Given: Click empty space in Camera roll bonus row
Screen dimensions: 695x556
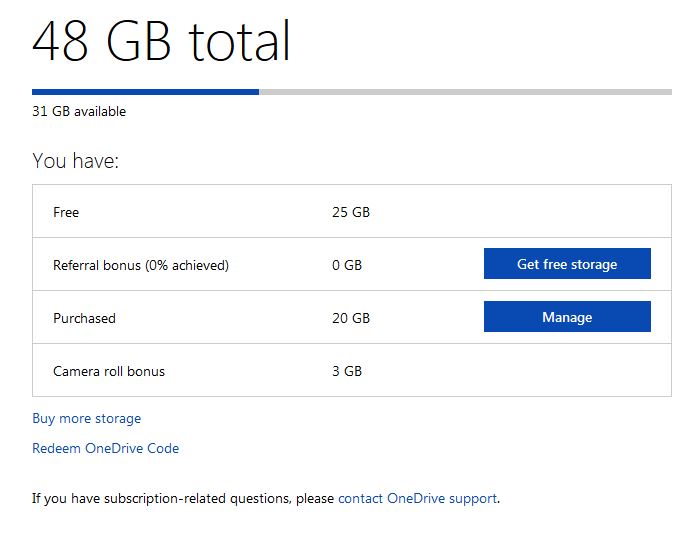Looking at the screenshot, I should point(514,371).
